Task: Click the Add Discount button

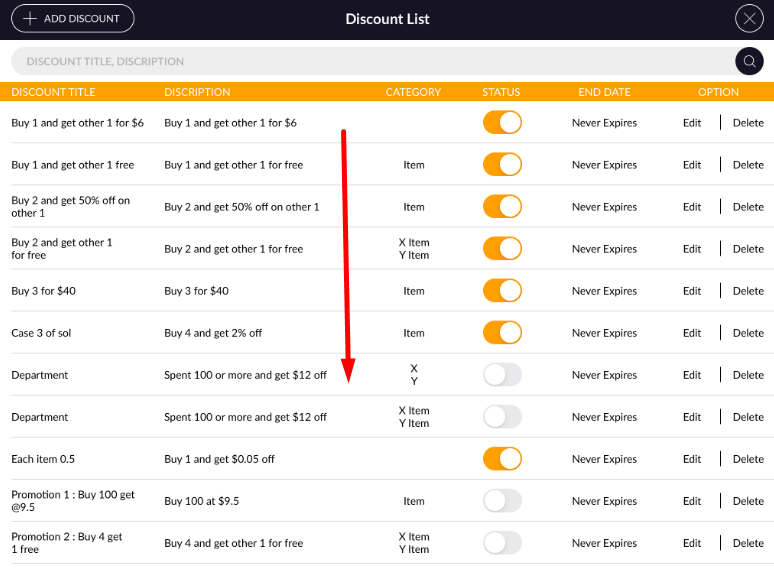Action: 72,19
